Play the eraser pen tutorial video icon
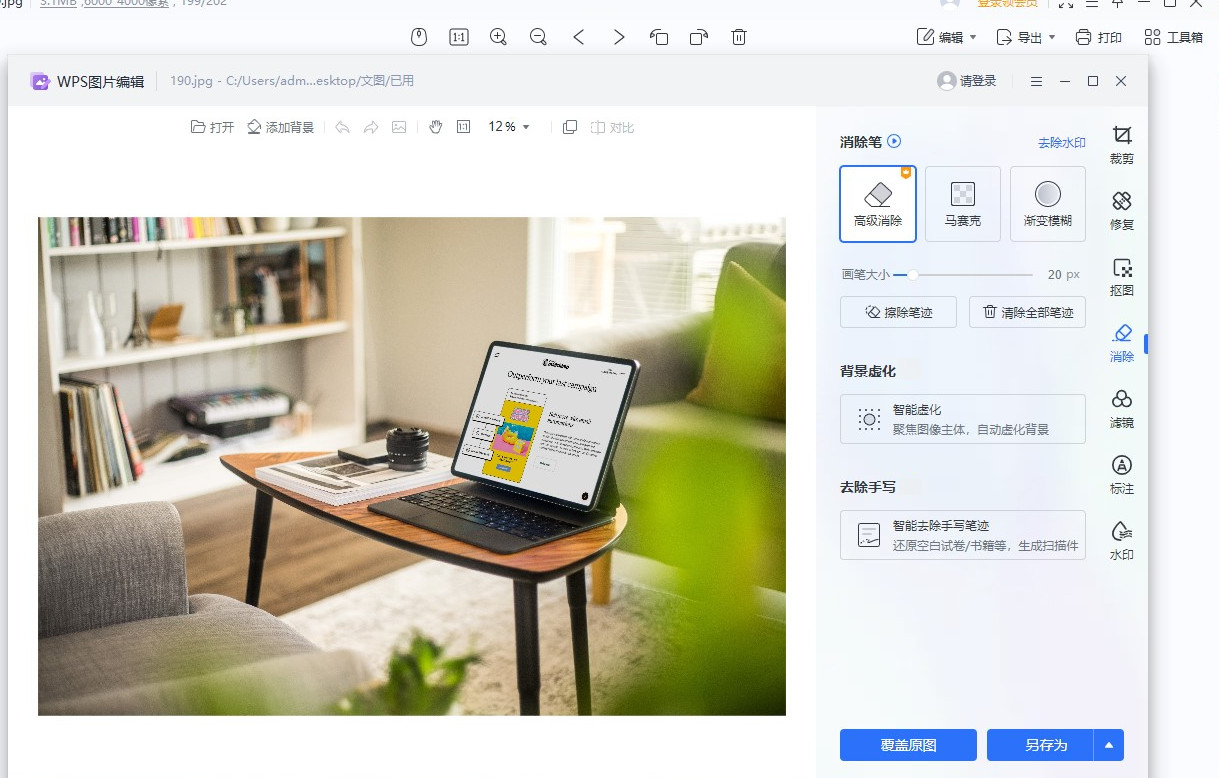The image size is (1219, 778). (894, 142)
